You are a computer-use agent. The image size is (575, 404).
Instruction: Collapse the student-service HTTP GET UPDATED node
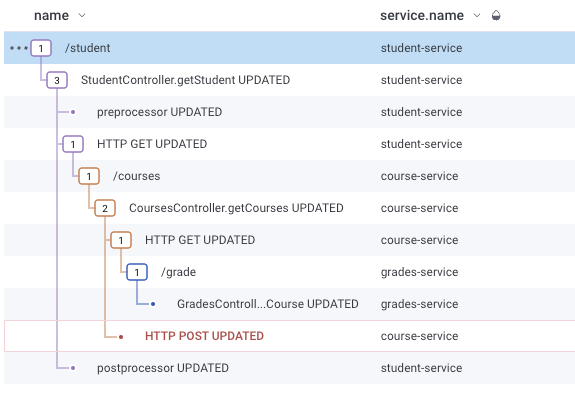pos(73,144)
